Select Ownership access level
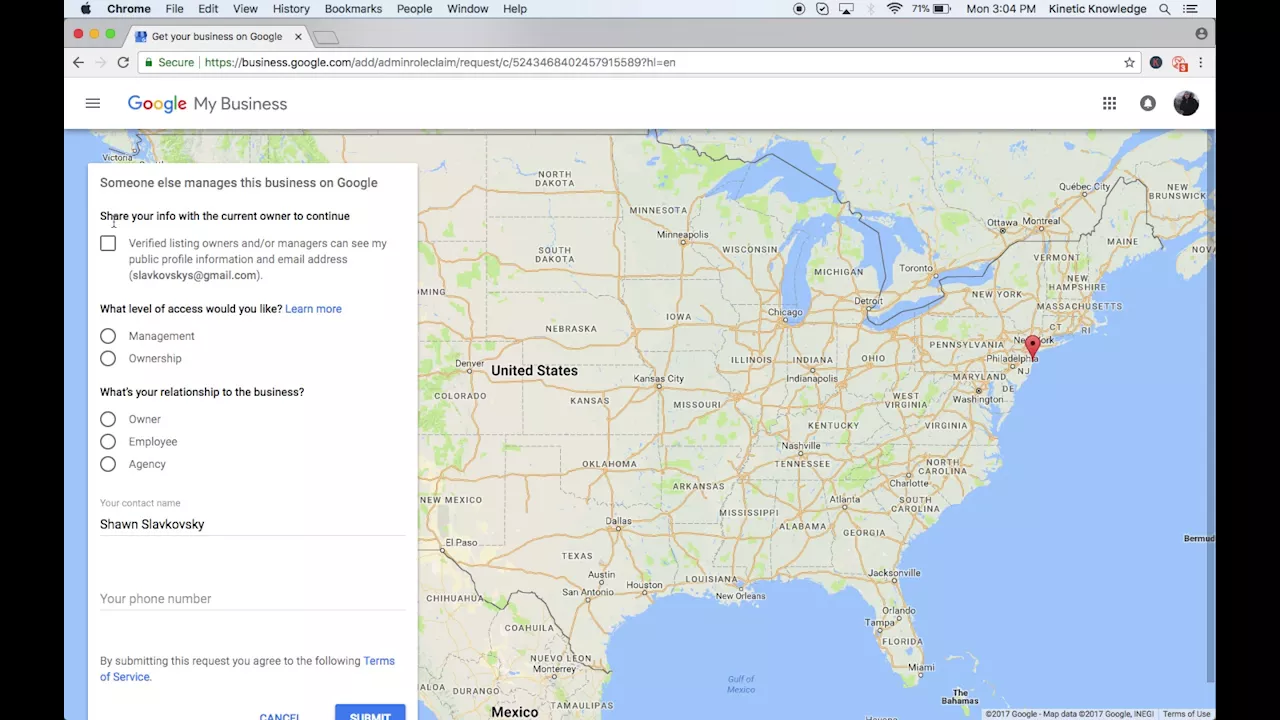1280x720 pixels. point(108,358)
